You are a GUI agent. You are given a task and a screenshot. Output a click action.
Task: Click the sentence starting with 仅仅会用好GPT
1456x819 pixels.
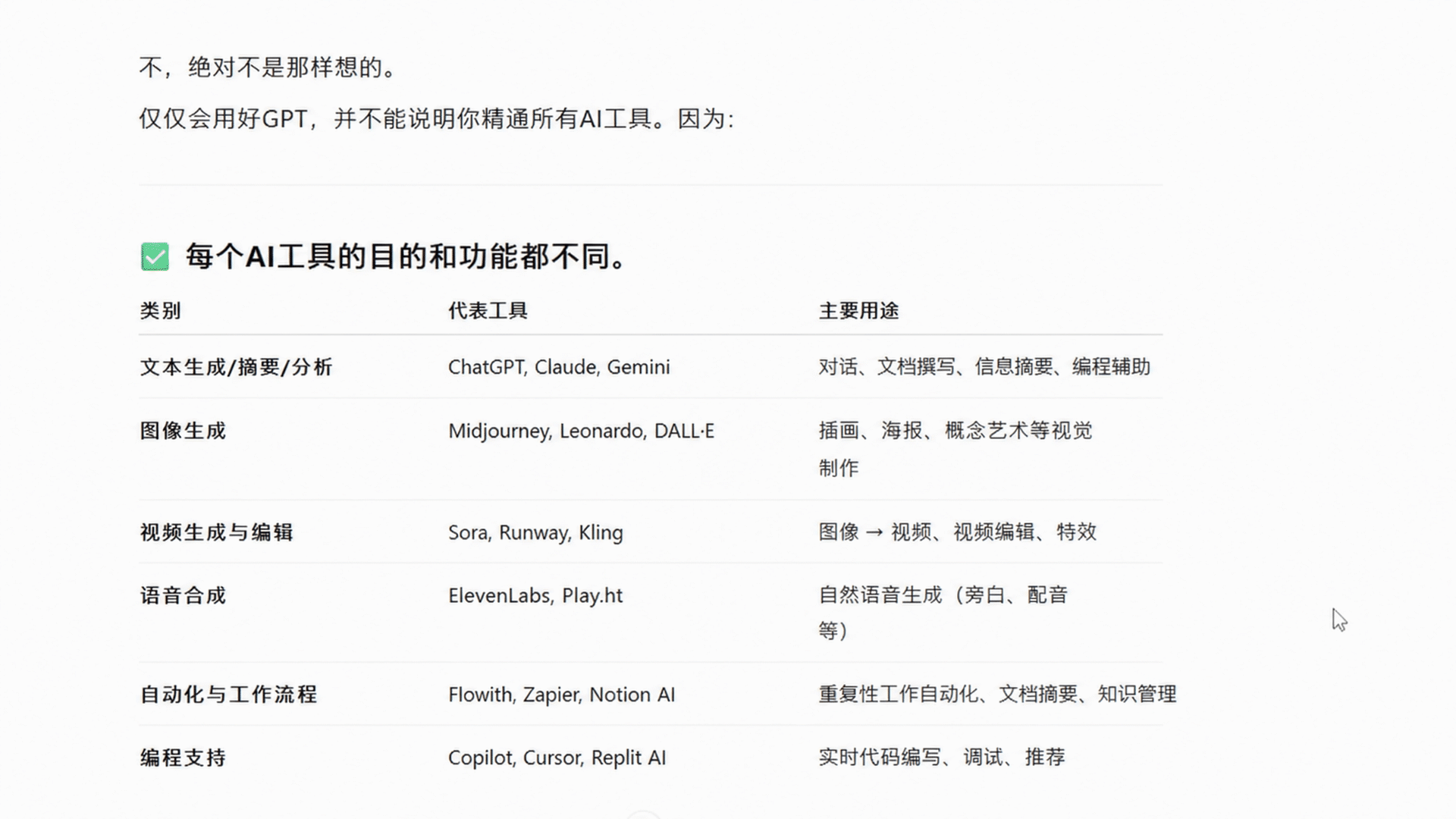click(437, 119)
